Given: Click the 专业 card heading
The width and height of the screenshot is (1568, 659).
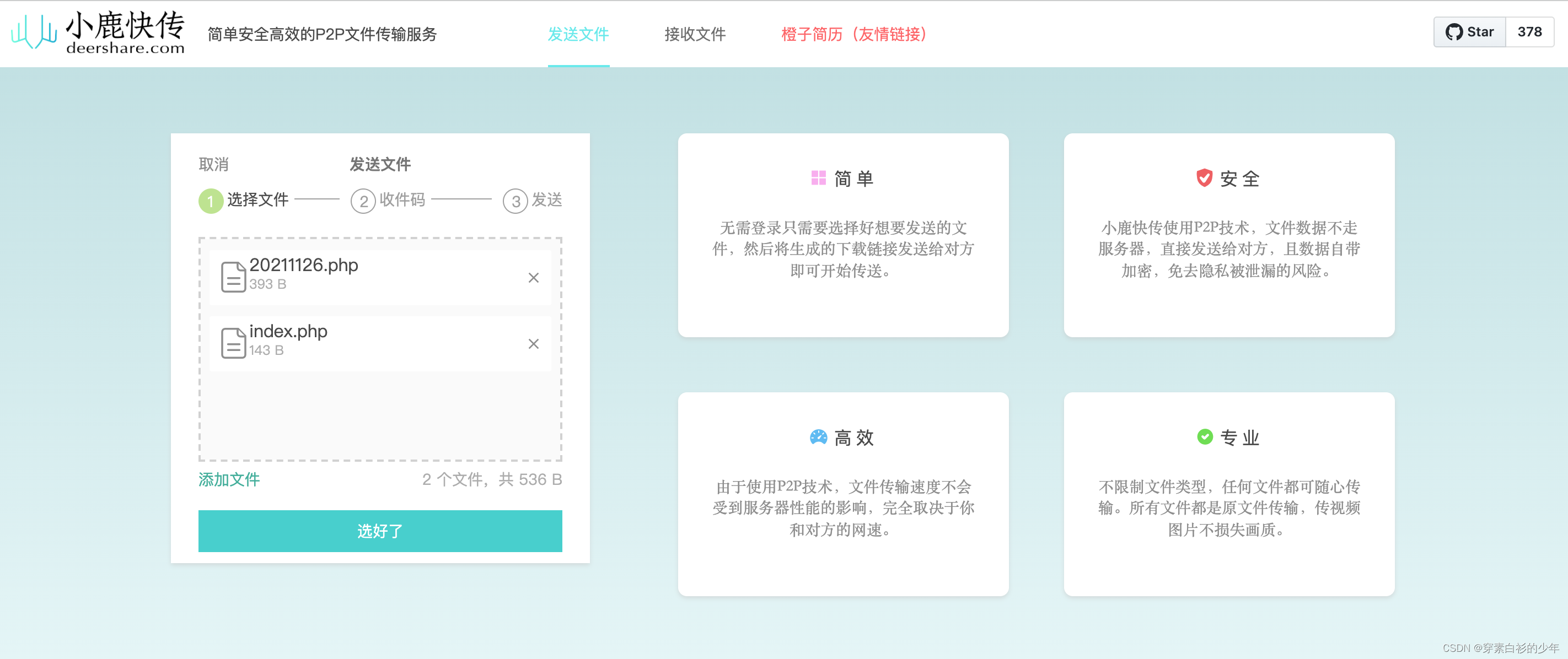Looking at the screenshot, I should click(1240, 438).
